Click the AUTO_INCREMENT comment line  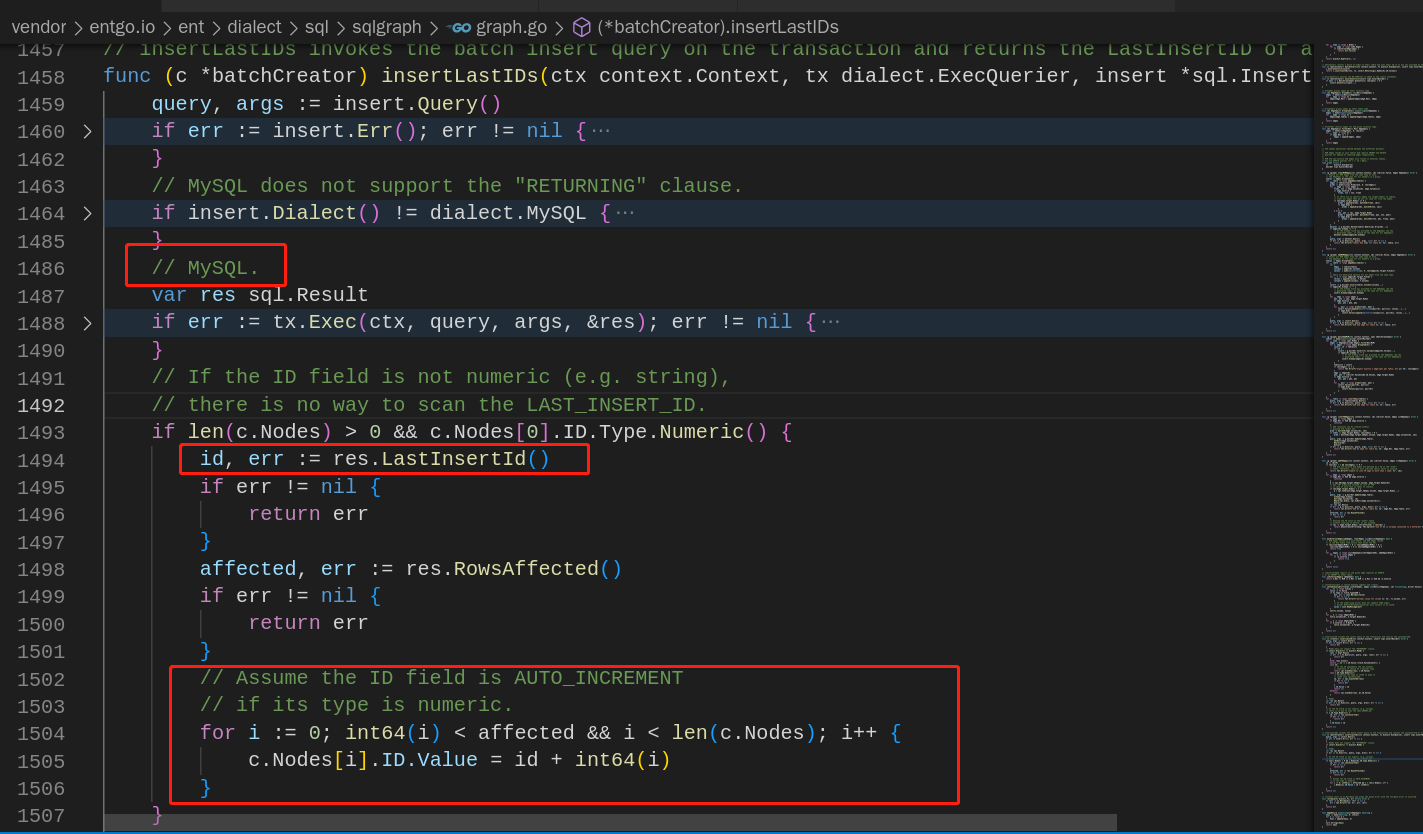441,678
